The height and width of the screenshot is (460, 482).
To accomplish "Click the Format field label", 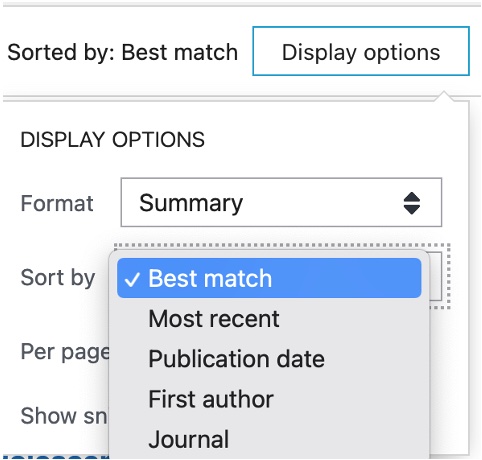I will coord(57,203).
